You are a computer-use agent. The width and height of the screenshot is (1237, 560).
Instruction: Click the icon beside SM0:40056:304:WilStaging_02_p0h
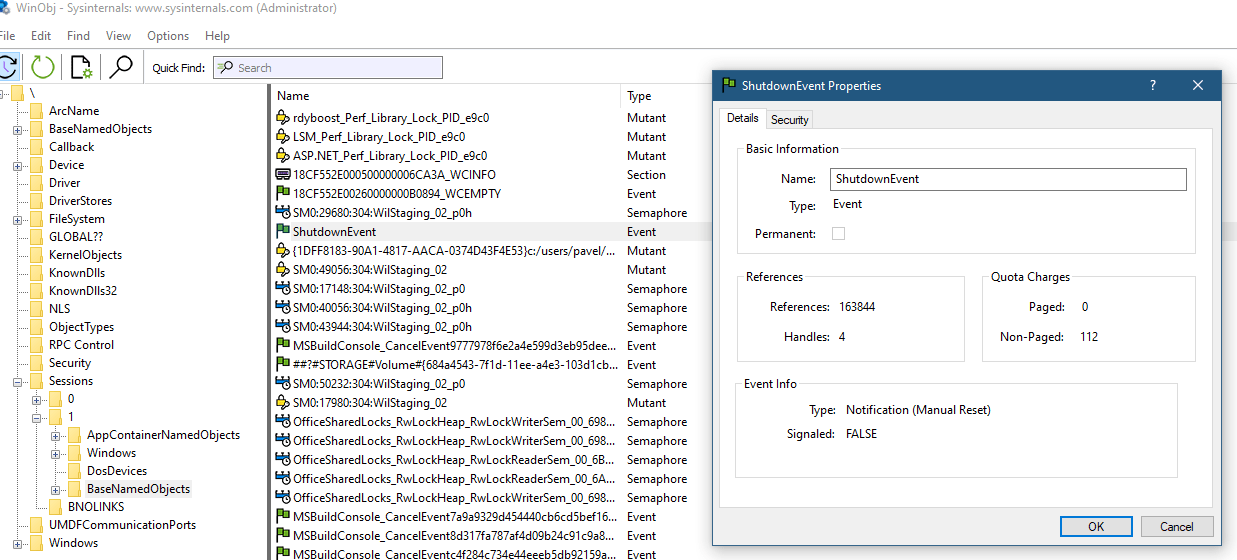283,308
